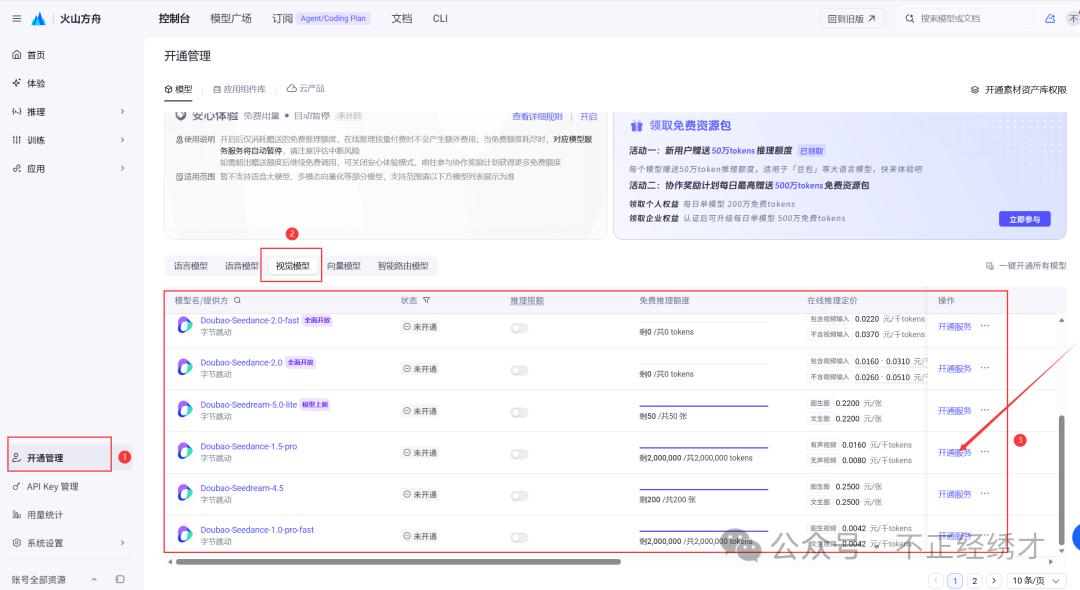1080x590 pixels.
Task: Go to page 2 of the table
Action: [975, 581]
